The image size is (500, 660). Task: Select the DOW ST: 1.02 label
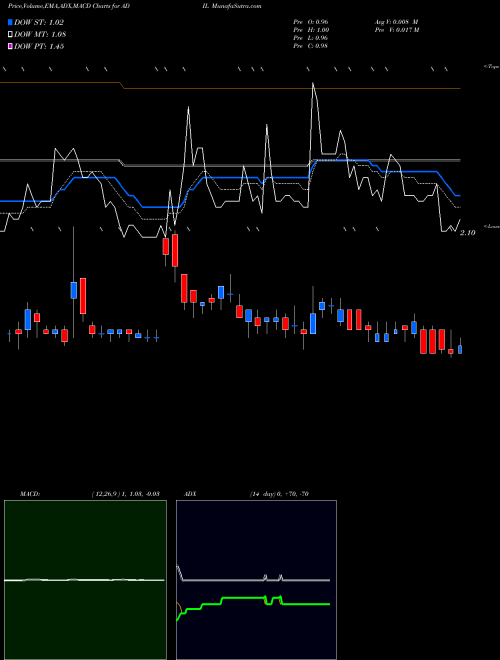point(39,22)
